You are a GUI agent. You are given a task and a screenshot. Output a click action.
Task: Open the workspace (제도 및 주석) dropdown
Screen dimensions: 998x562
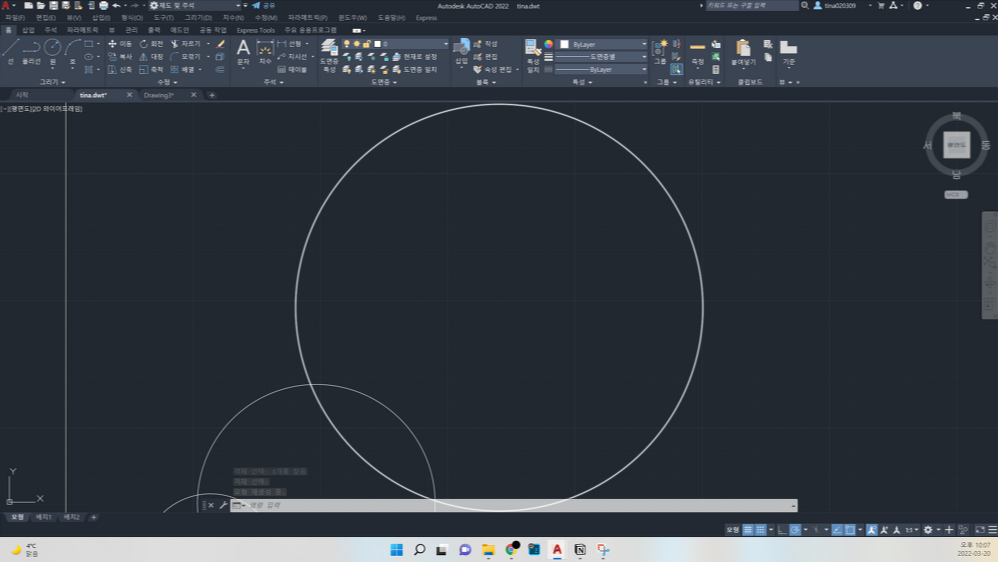[195, 5]
